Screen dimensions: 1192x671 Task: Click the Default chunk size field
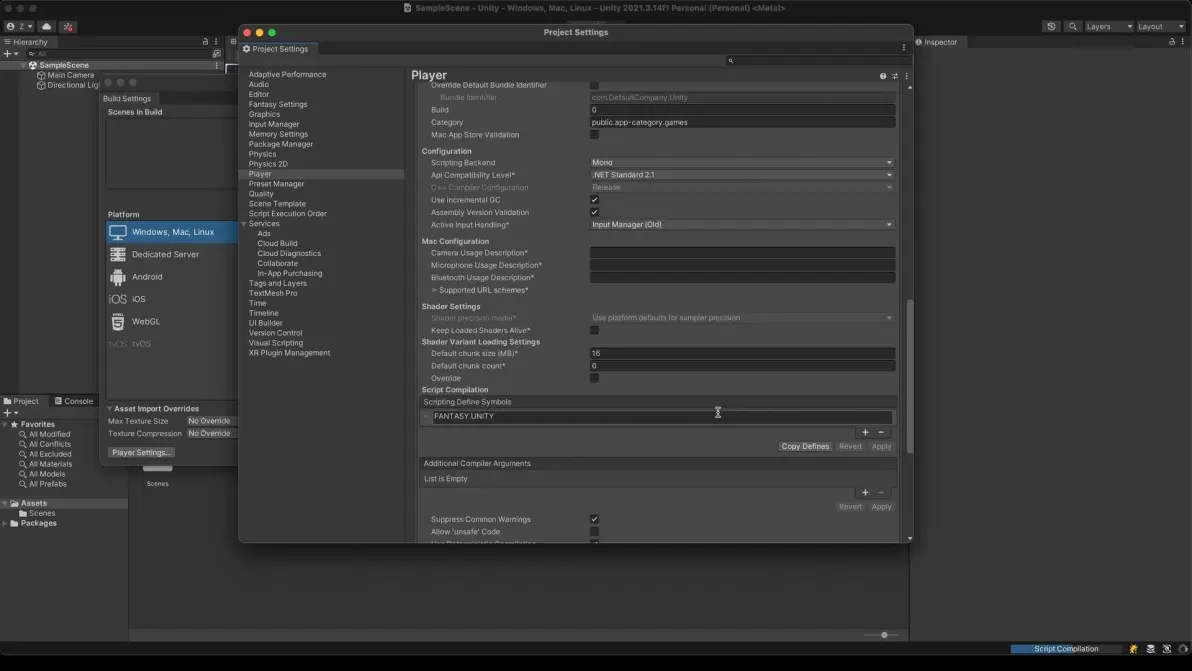click(x=742, y=353)
